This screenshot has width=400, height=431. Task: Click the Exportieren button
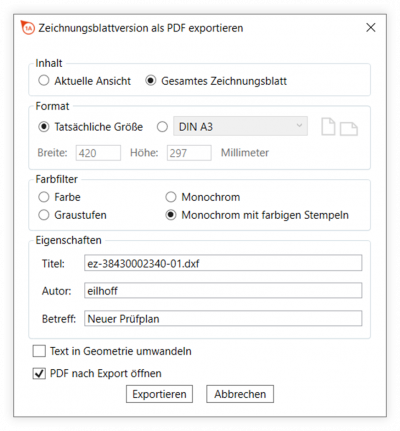[159, 394]
